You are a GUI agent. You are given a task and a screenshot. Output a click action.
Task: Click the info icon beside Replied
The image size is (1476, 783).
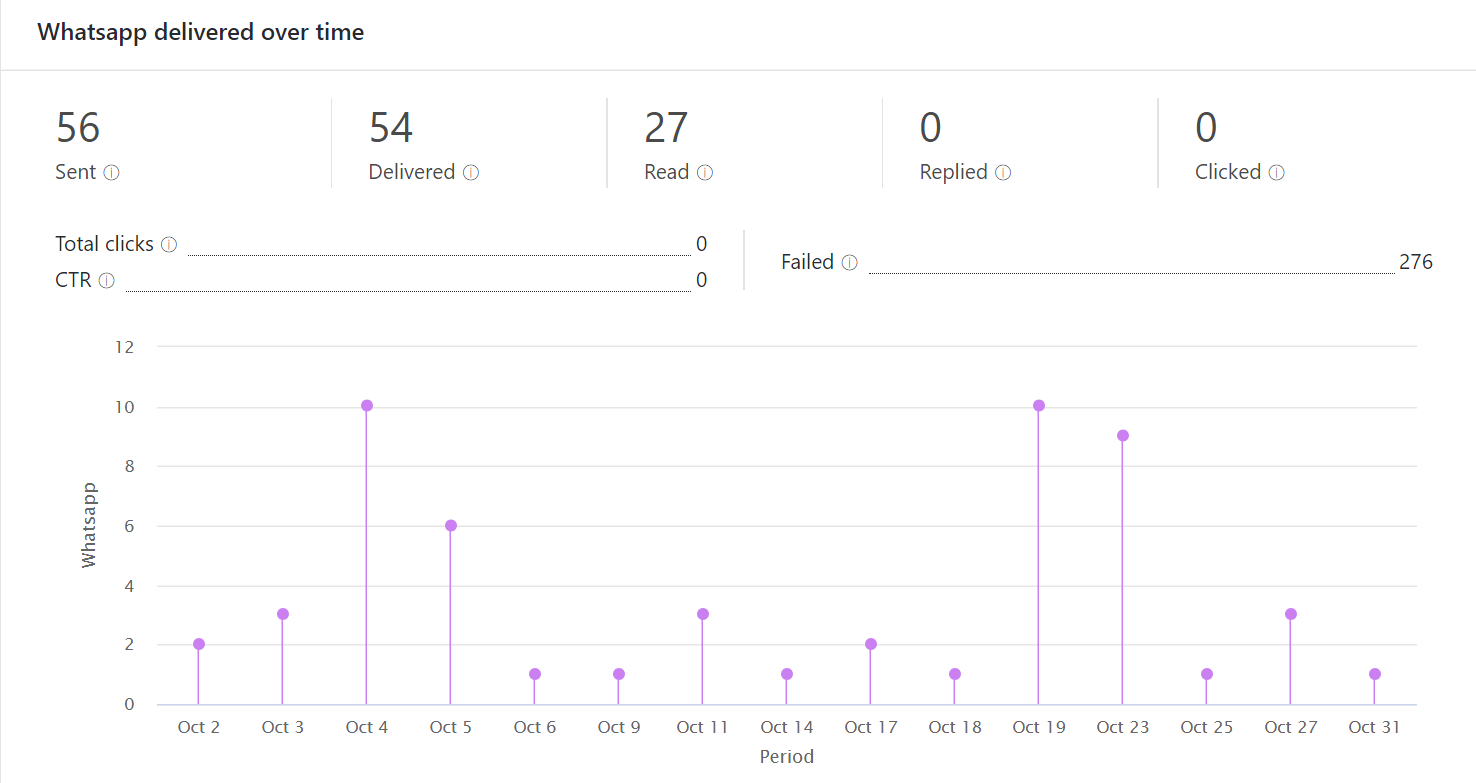coord(1003,173)
